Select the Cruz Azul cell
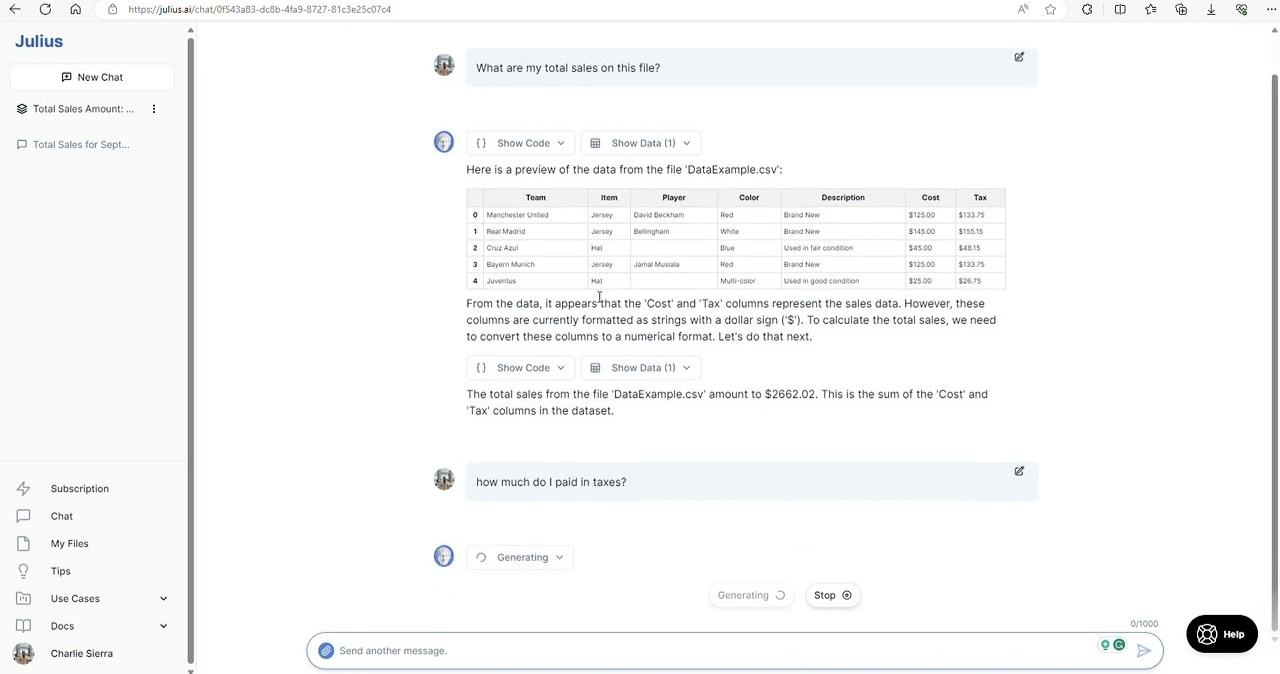Image resolution: width=1280 pixels, height=674 pixels. (x=536, y=248)
